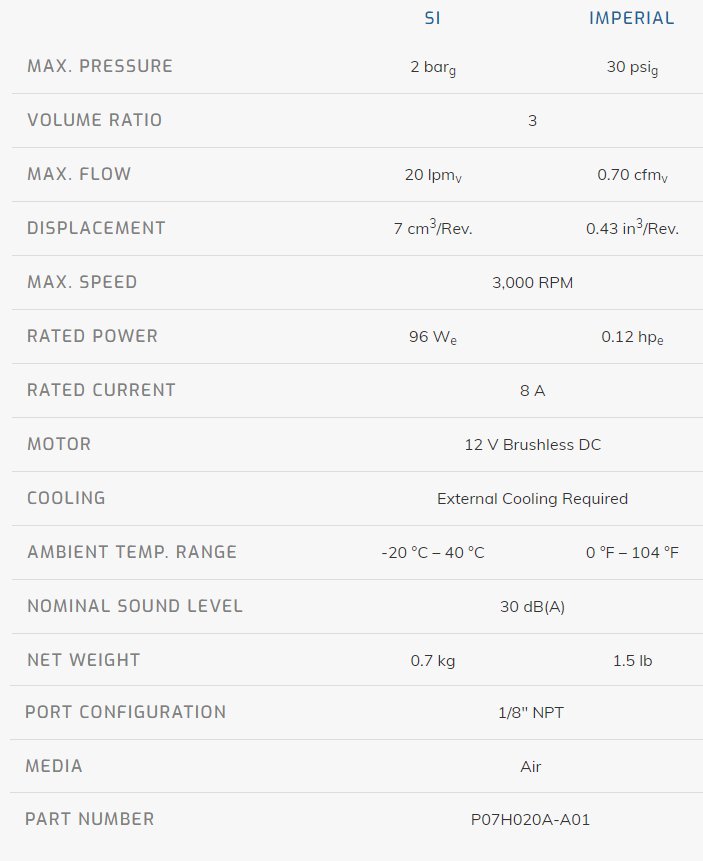This screenshot has width=703, height=861.
Task: Select the MAX. PRESSURE row label
Action: pyautogui.click(x=100, y=66)
